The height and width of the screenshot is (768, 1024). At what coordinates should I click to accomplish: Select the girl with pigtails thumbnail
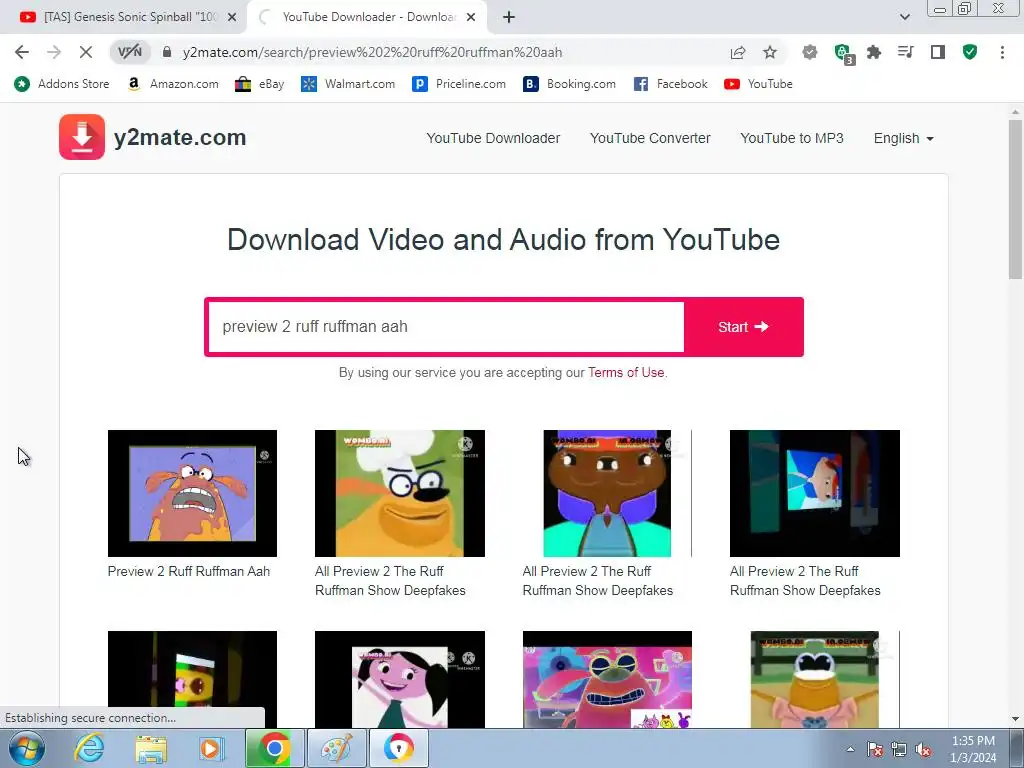[400, 679]
